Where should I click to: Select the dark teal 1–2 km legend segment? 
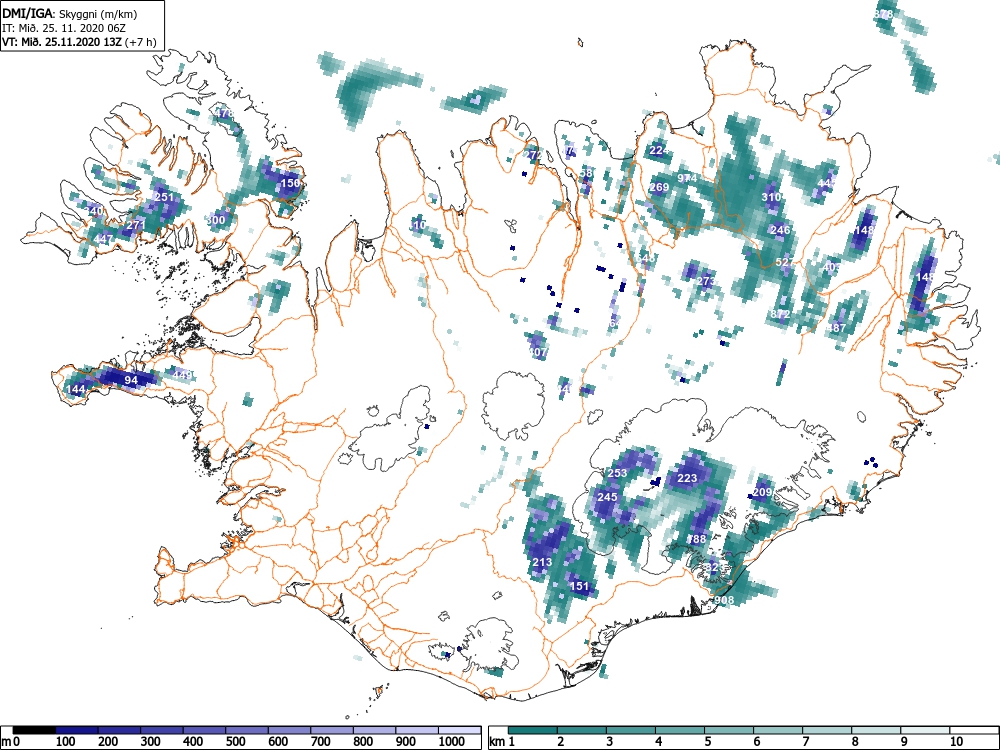pos(533,730)
